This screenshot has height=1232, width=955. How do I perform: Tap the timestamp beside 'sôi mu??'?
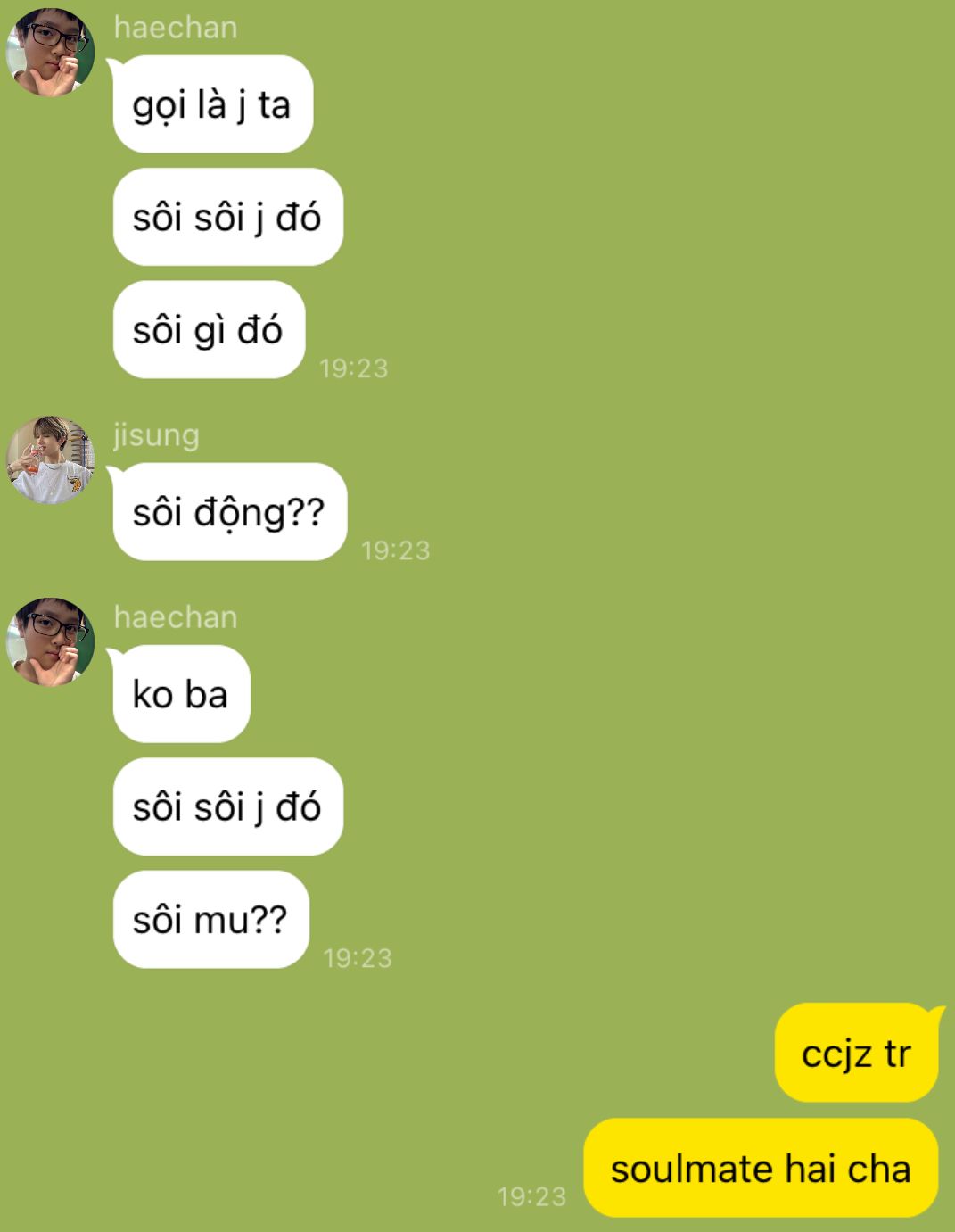[358, 957]
